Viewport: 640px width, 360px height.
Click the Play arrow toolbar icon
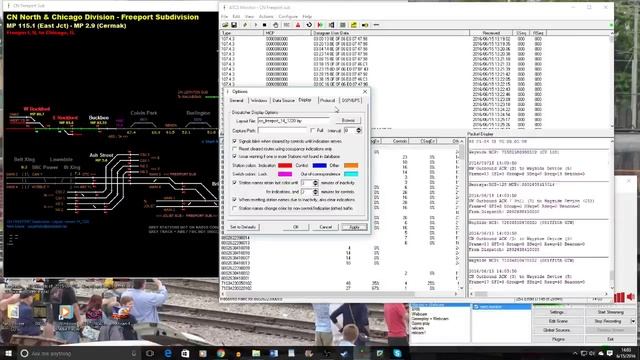pos(256,25)
